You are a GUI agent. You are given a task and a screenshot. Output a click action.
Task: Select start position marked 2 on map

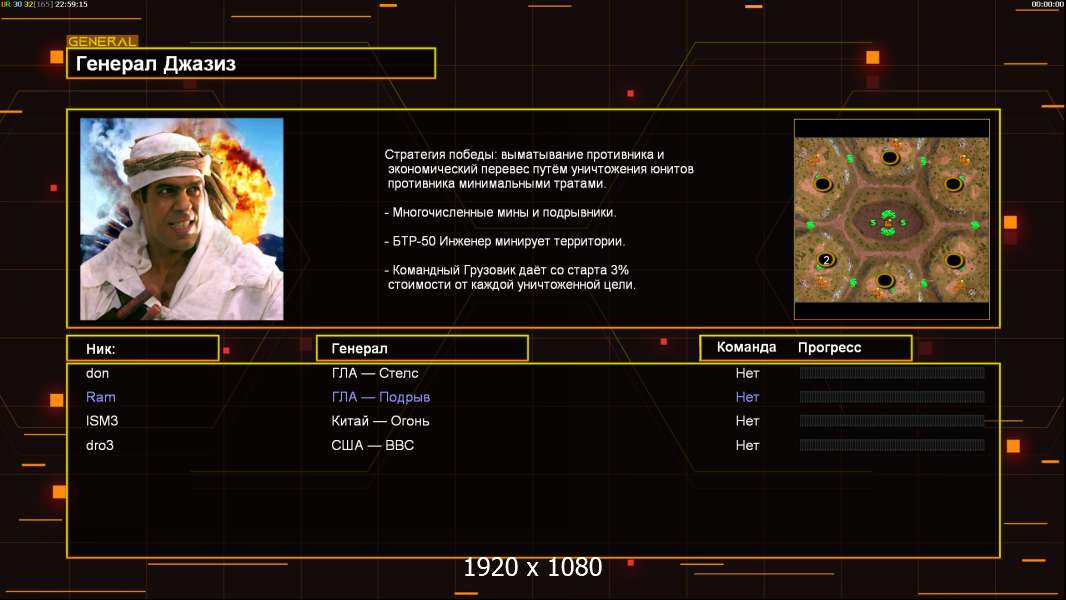pos(826,260)
